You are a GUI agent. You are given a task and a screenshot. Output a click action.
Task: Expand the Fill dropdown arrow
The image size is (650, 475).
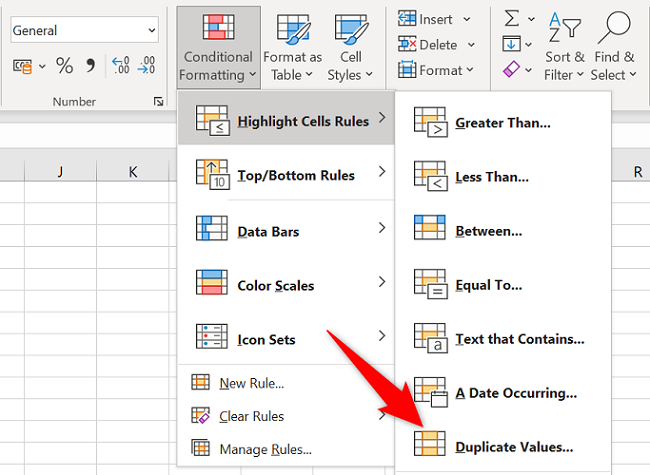click(x=529, y=44)
